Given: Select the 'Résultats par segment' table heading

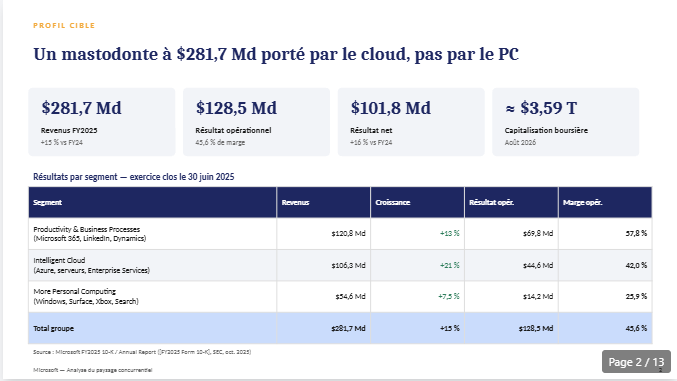Looking at the screenshot, I should coord(134,177).
